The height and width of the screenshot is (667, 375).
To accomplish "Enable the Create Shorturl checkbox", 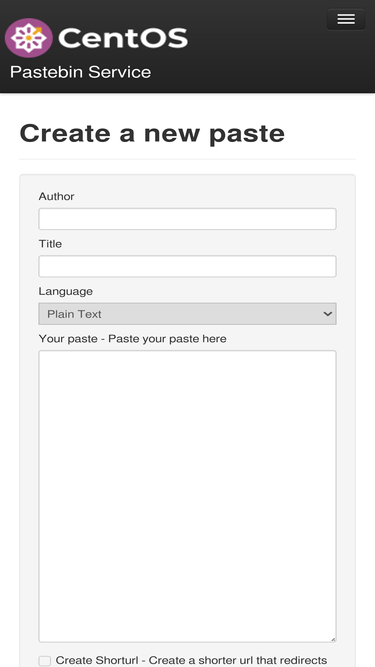I will tap(45, 661).
